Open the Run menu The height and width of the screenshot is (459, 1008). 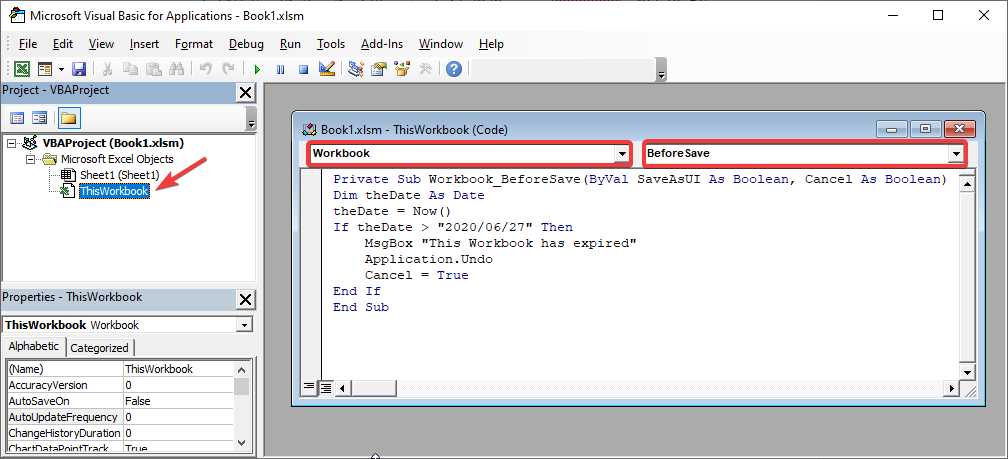click(291, 44)
